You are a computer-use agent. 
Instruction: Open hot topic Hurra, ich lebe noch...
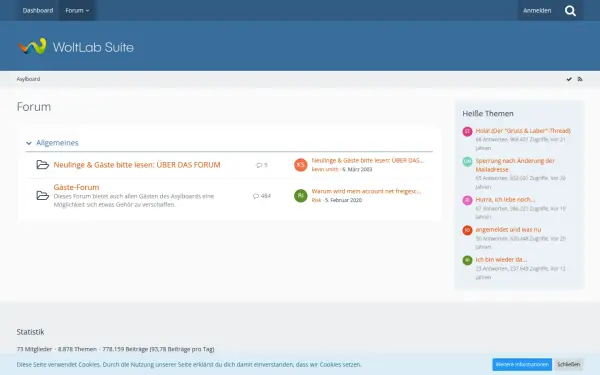[x=505, y=199]
